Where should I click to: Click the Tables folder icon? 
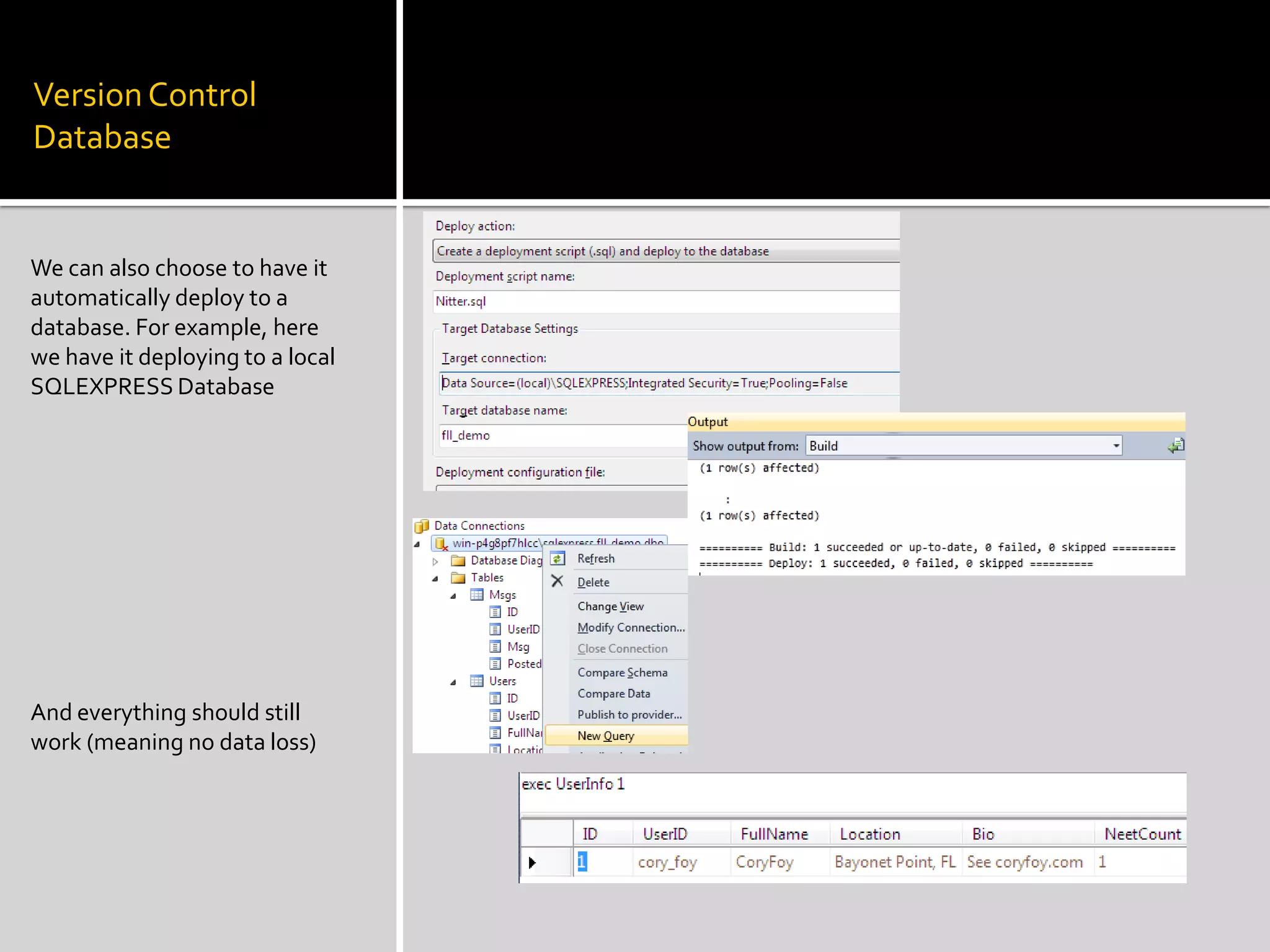[x=458, y=578]
